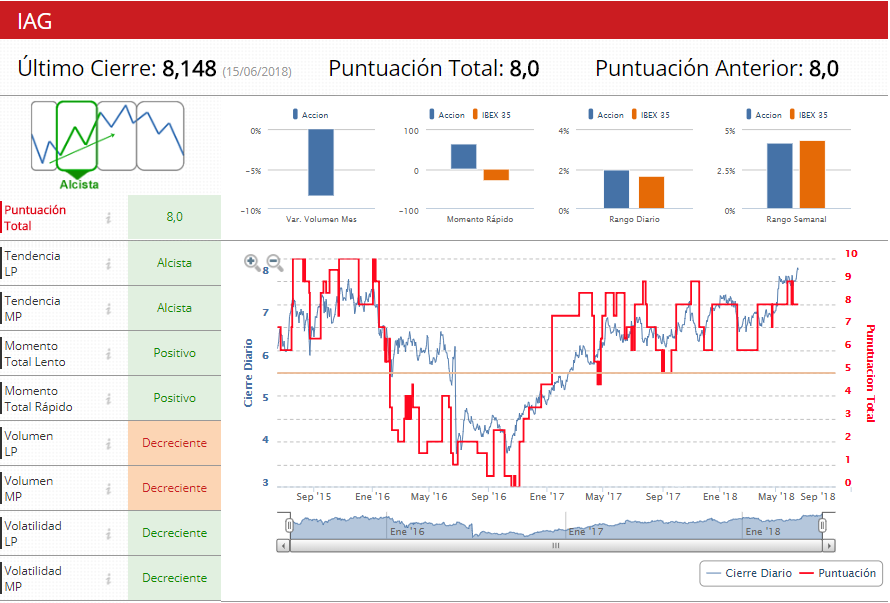Open info icon for Tendencia LP row
Viewport: 890px width, 603px height.
point(108,263)
